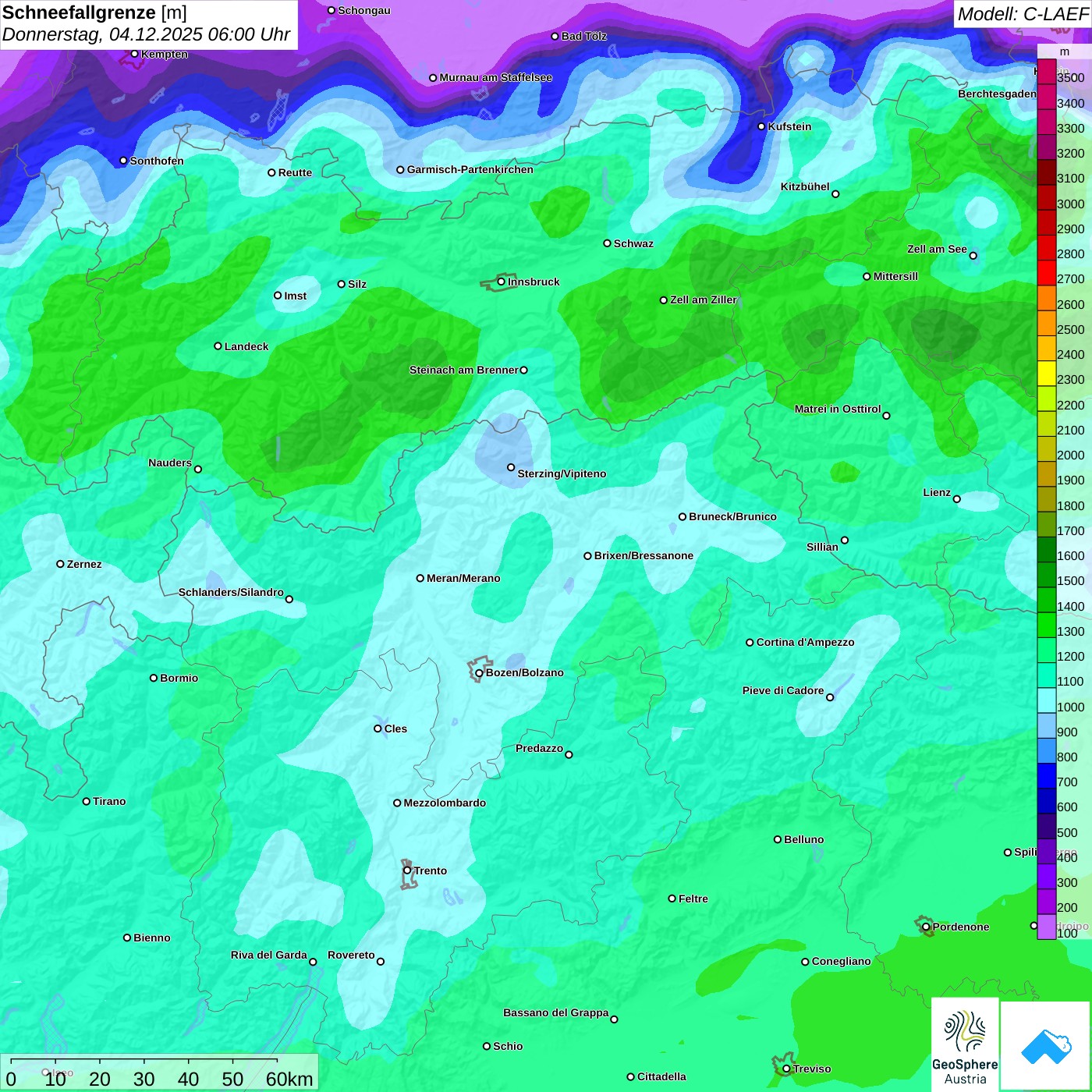Click the Bad Tölz label
The image size is (1092, 1092).
584,36
